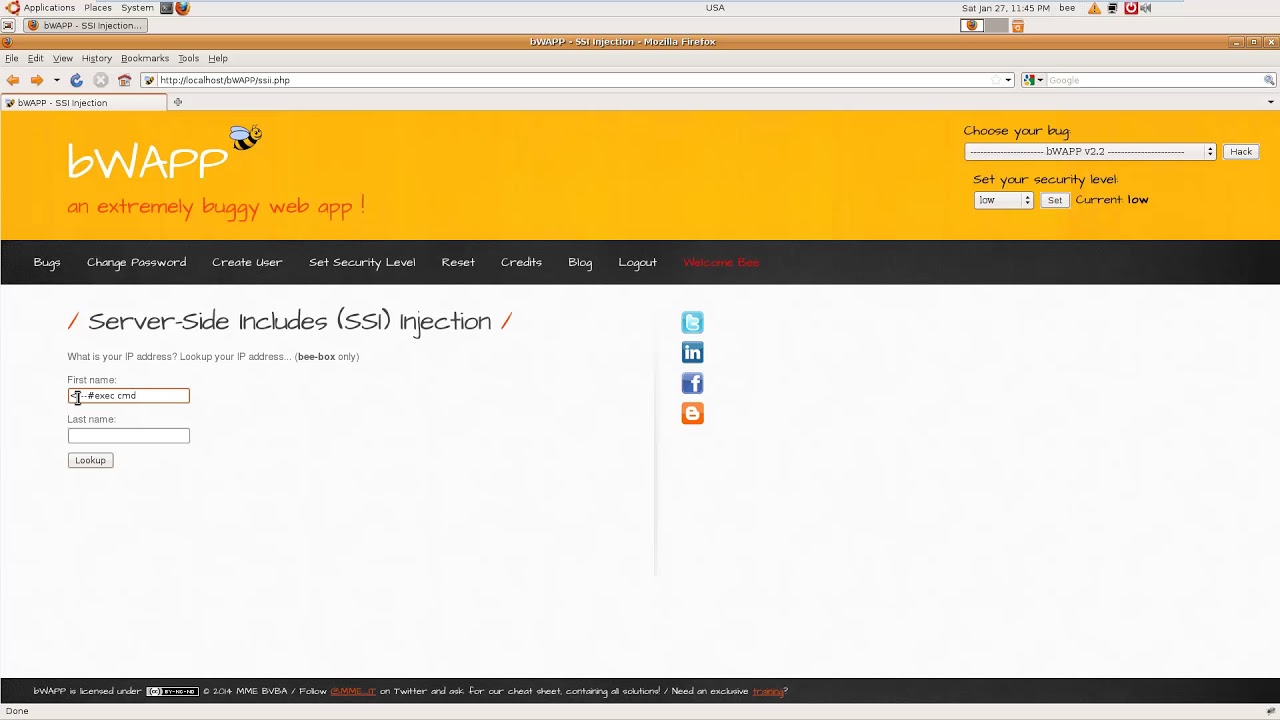The height and width of the screenshot is (720, 1280).
Task: Click the Creative Commons license badge
Action: (172, 691)
